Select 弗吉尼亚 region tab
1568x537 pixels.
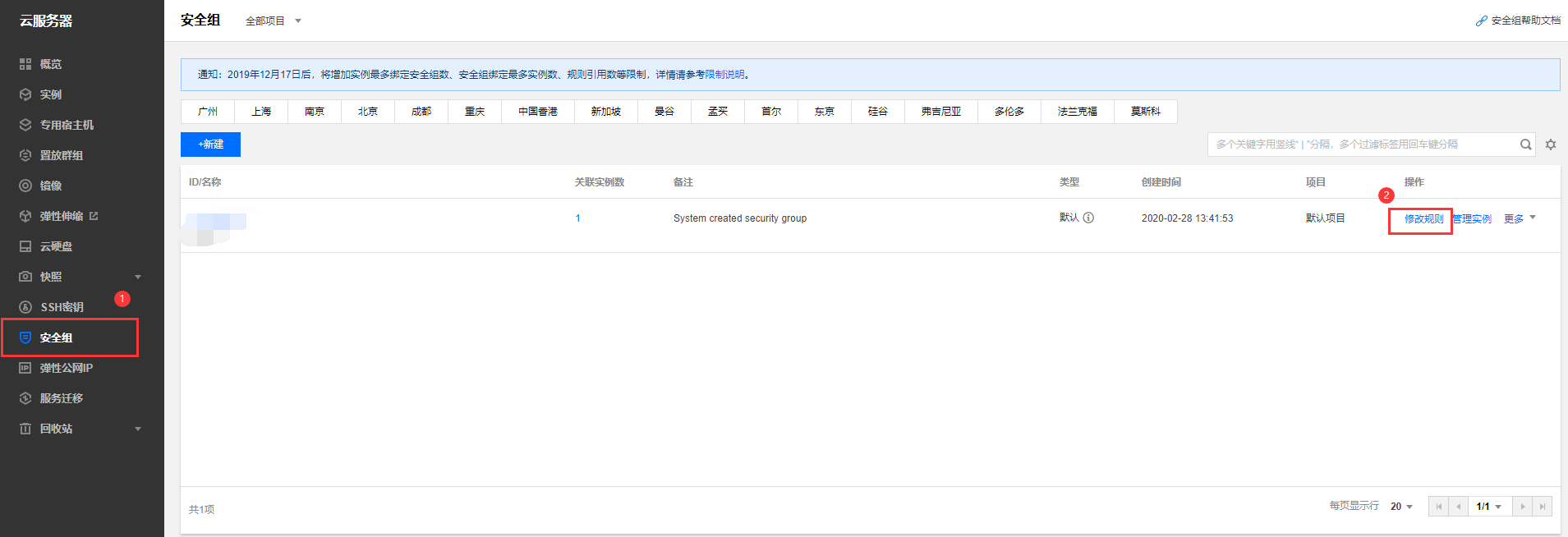point(941,112)
